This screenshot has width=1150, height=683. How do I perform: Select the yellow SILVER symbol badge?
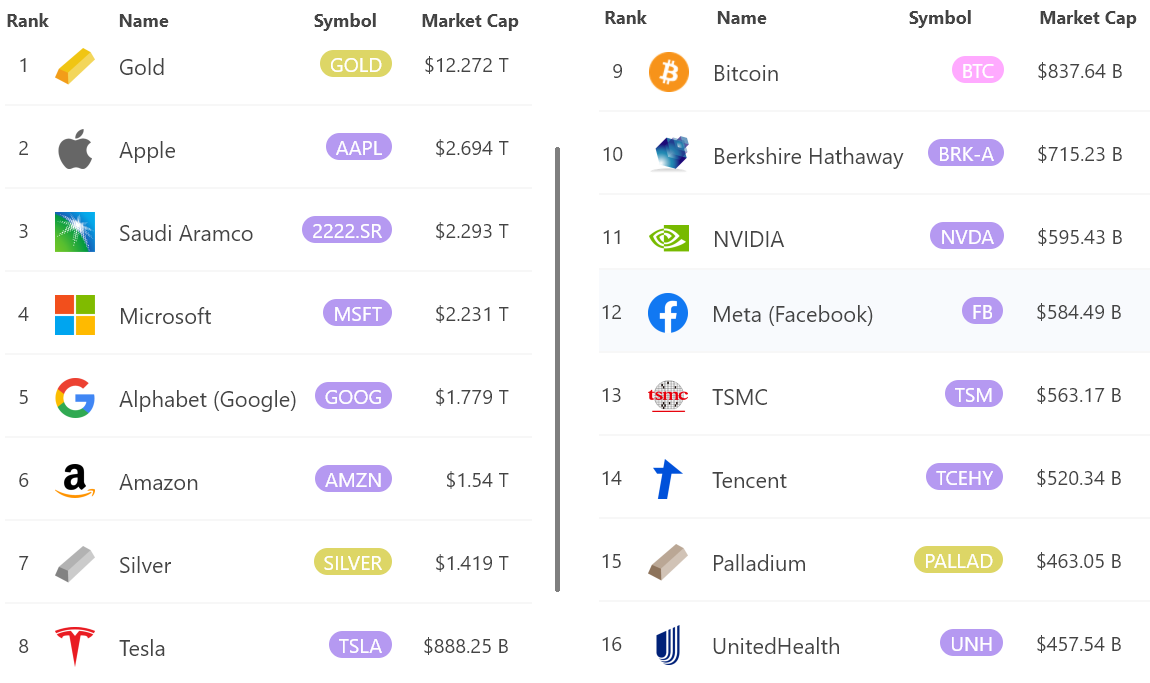[x=352, y=563]
